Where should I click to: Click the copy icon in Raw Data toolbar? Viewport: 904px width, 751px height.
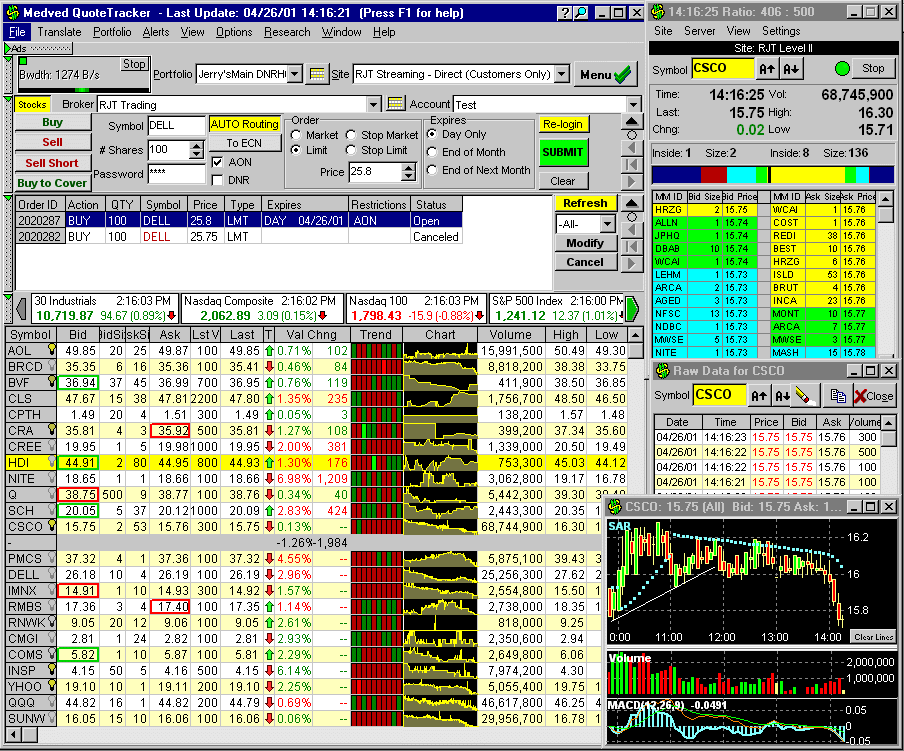pos(837,395)
